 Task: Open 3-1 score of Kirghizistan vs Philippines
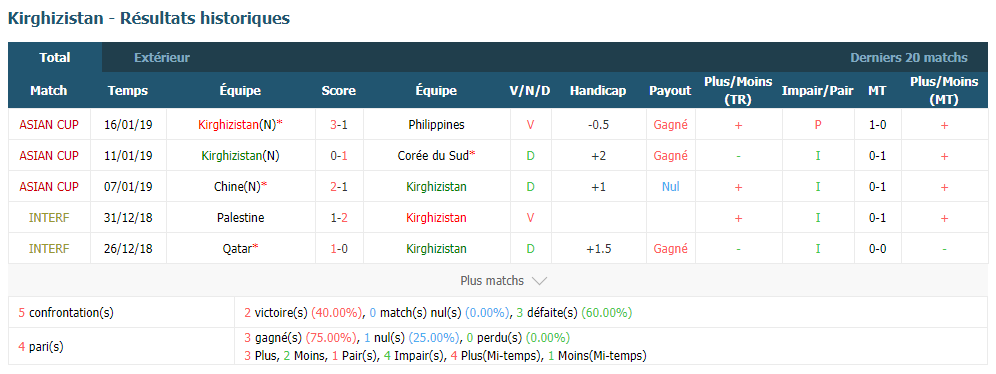339,125
